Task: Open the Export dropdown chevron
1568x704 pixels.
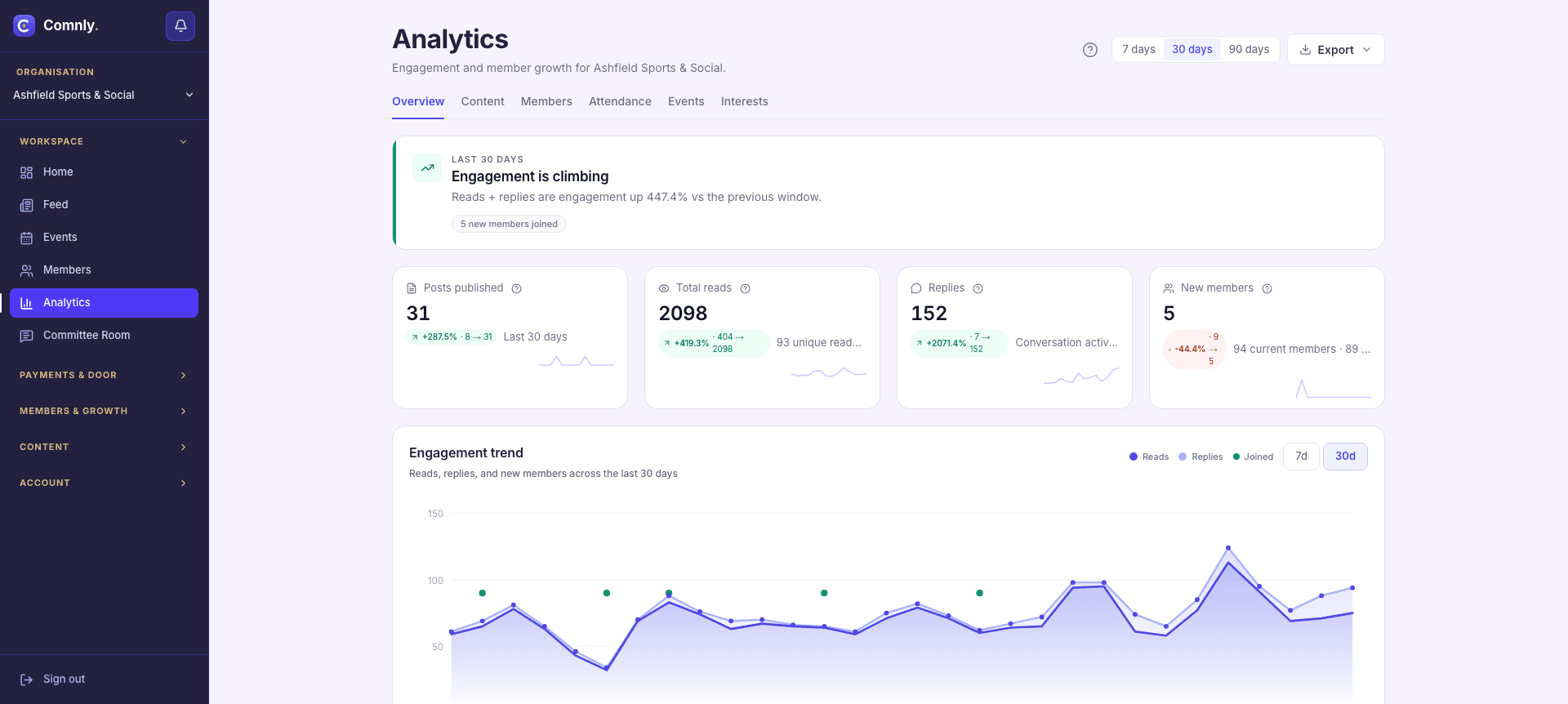Action: tap(1367, 50)
